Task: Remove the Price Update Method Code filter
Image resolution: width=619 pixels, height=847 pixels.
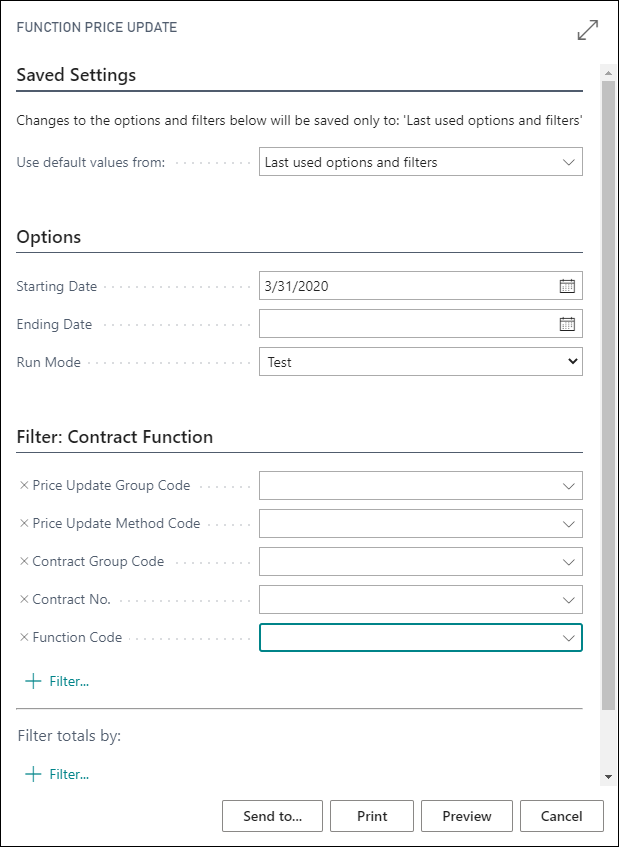Action: pyautogui.click(x=24, y=523)
